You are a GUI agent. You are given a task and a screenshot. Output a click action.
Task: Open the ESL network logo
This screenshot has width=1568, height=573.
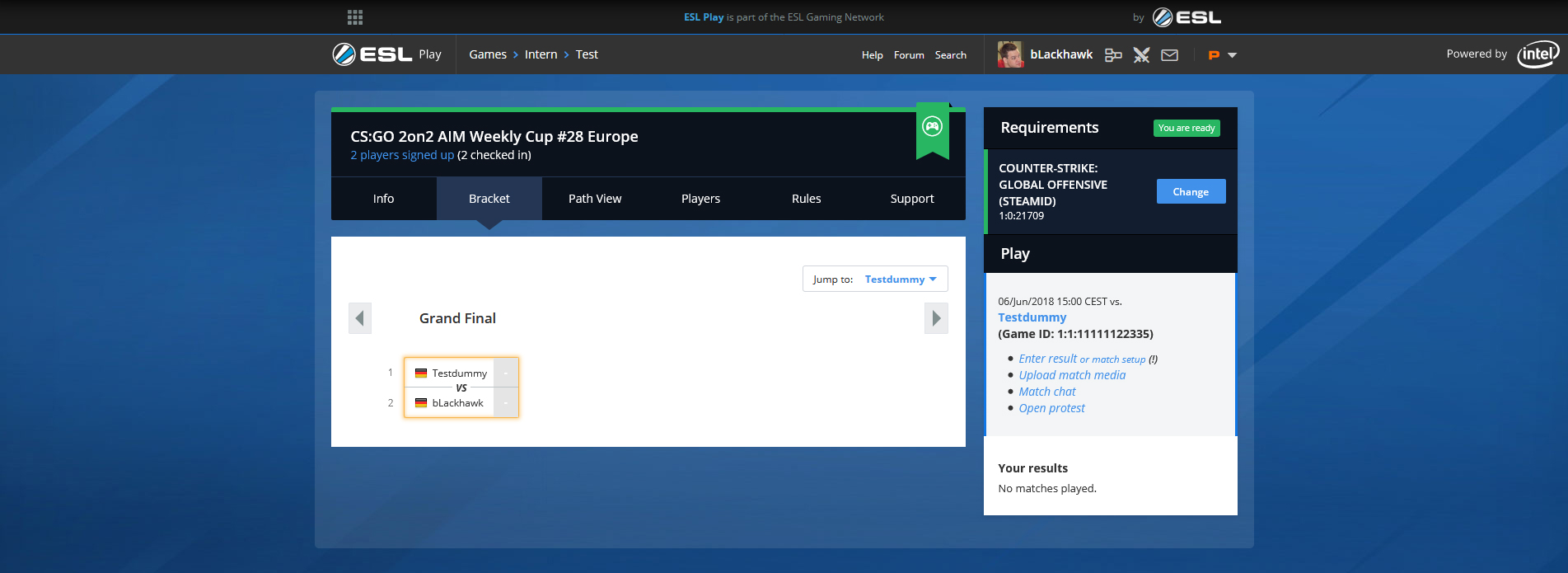[1187, 17]
